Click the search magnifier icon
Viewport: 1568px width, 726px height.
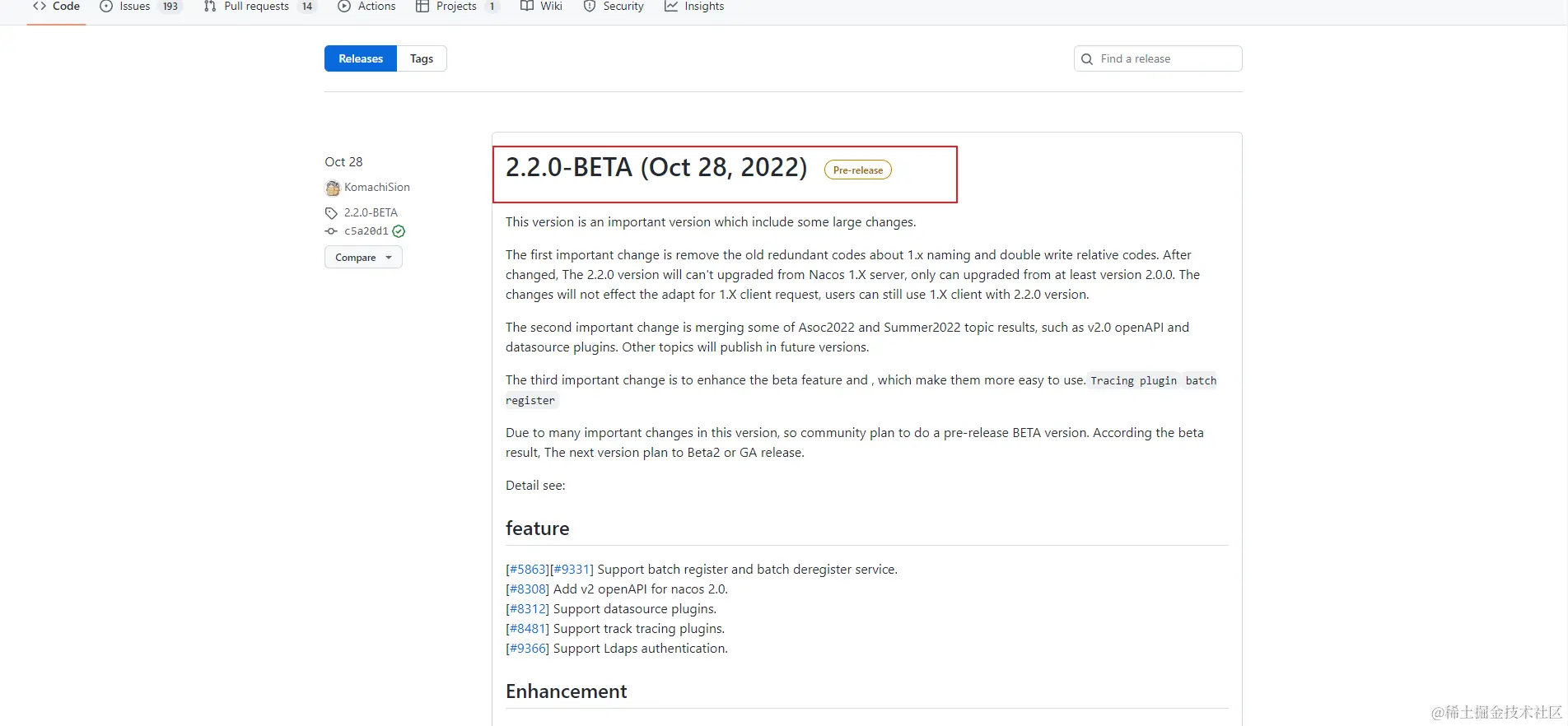point(1087,59)
